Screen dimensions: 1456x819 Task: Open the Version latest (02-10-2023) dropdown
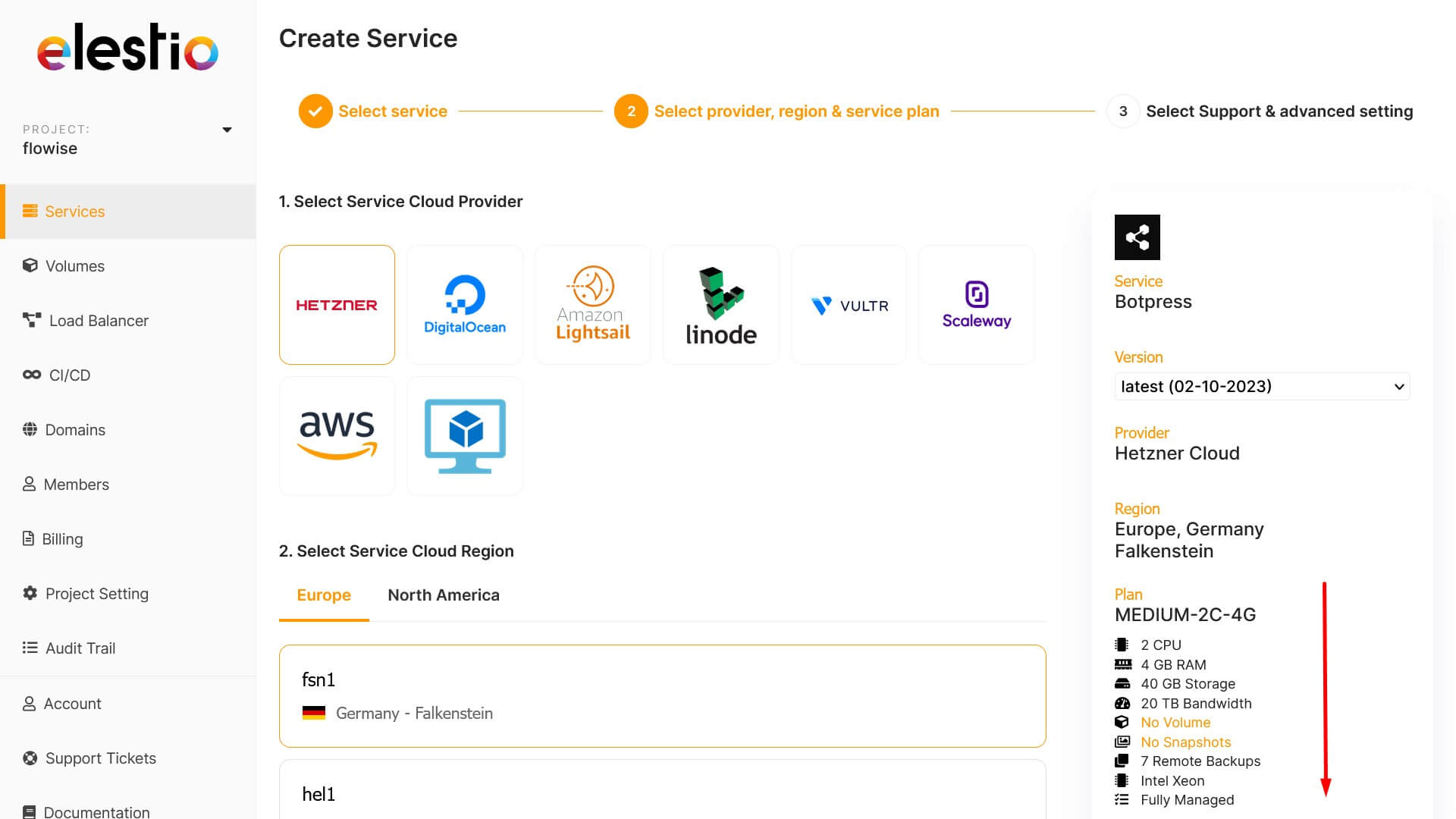(x=1262, y=387)
